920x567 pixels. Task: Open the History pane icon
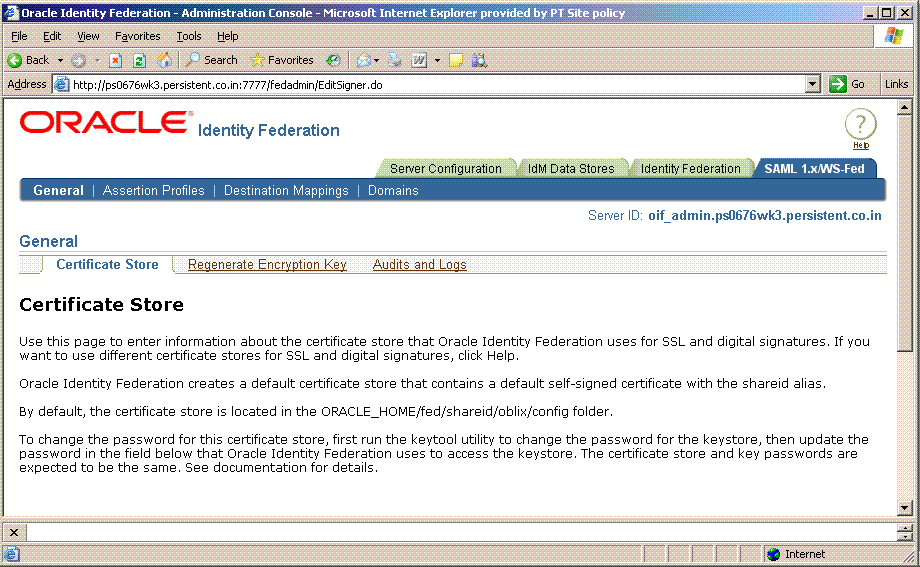[x=333, y=60]
